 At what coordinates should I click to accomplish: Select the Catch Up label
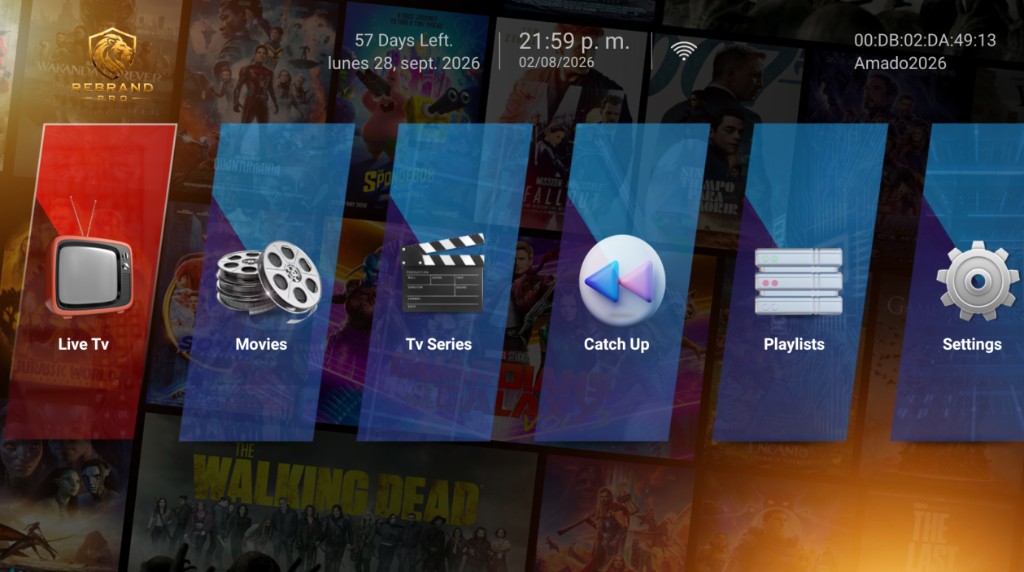click(616, 345)
